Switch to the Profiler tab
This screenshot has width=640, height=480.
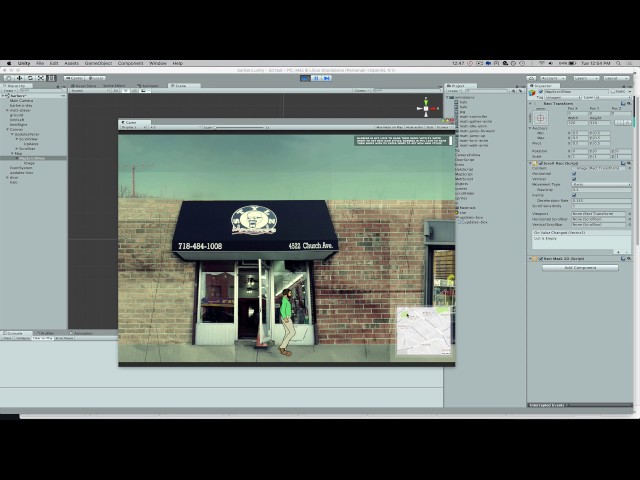pos(47,333)
